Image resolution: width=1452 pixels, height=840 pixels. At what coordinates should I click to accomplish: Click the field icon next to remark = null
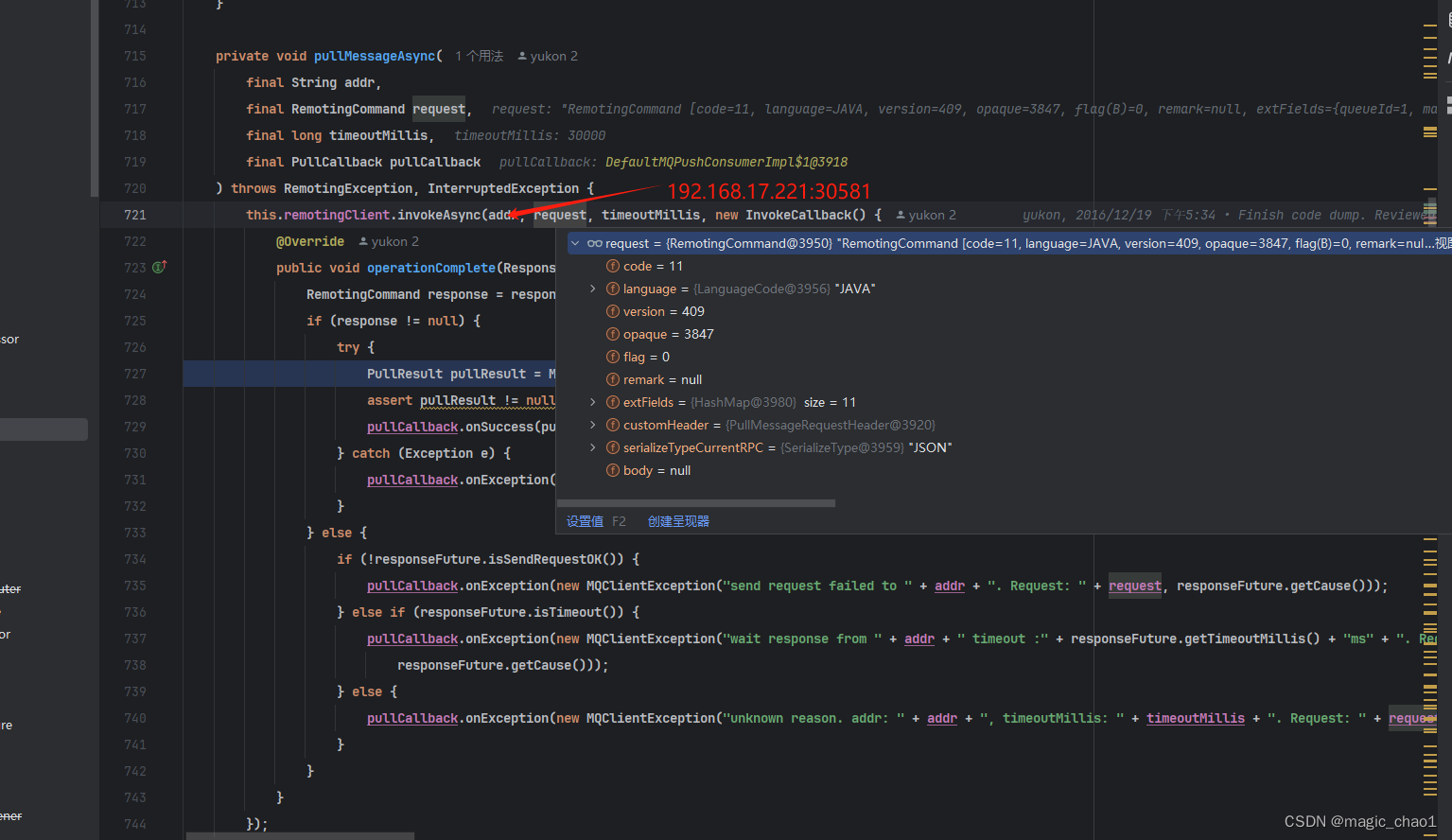click(613, 379)
